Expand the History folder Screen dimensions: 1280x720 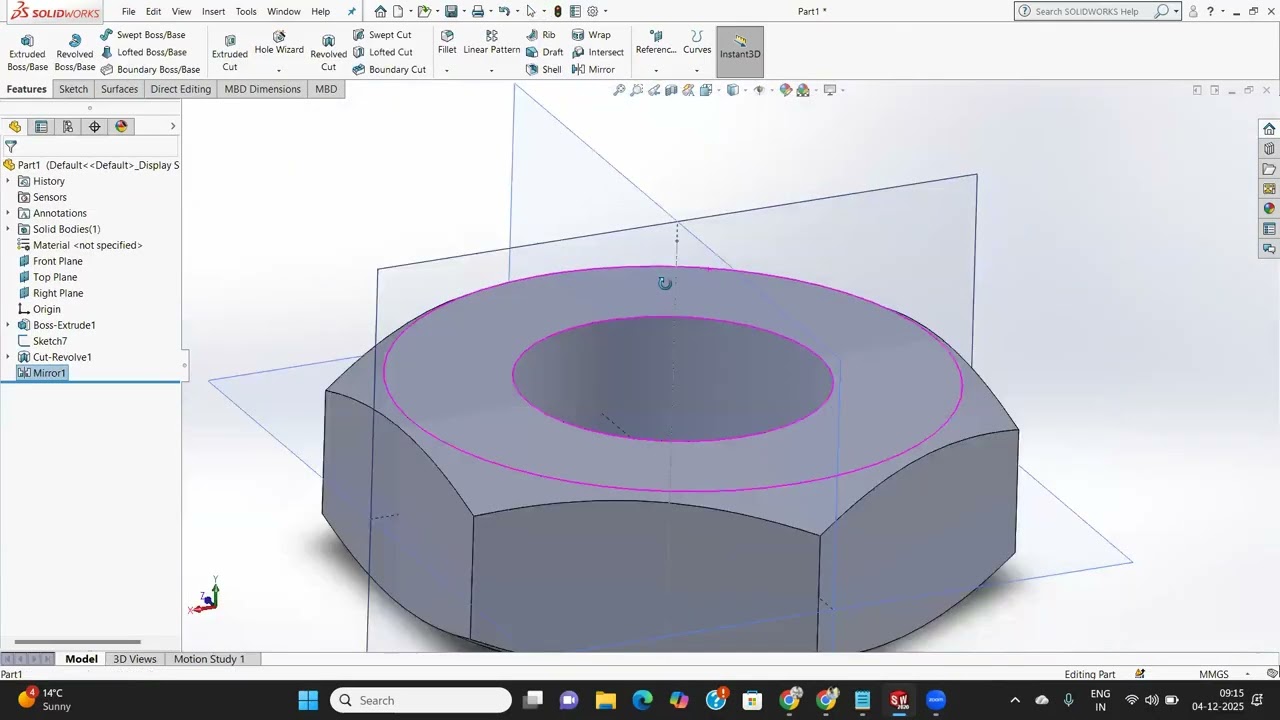coord(8,181)
